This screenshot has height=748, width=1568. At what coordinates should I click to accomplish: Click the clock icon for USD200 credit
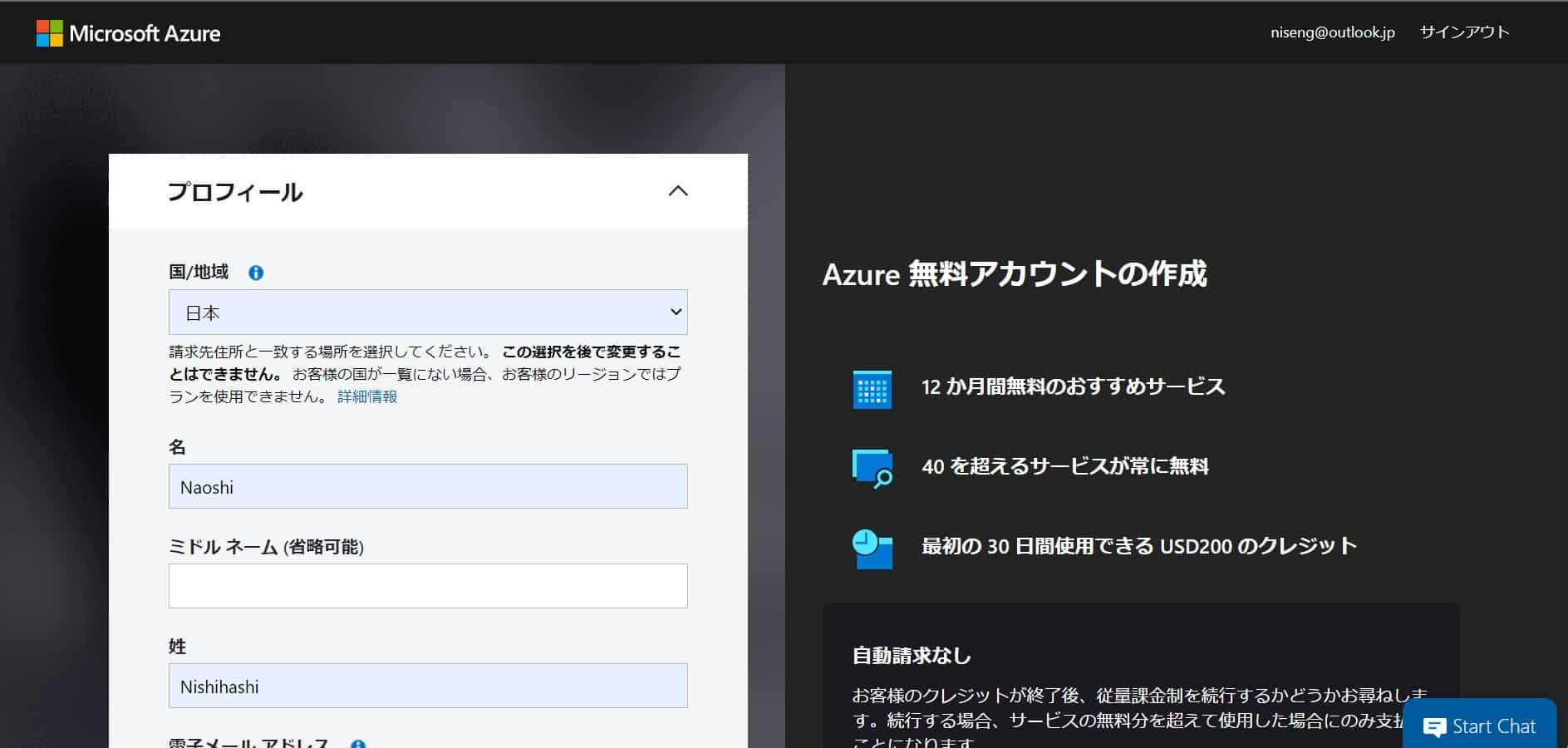pos(872,549)
